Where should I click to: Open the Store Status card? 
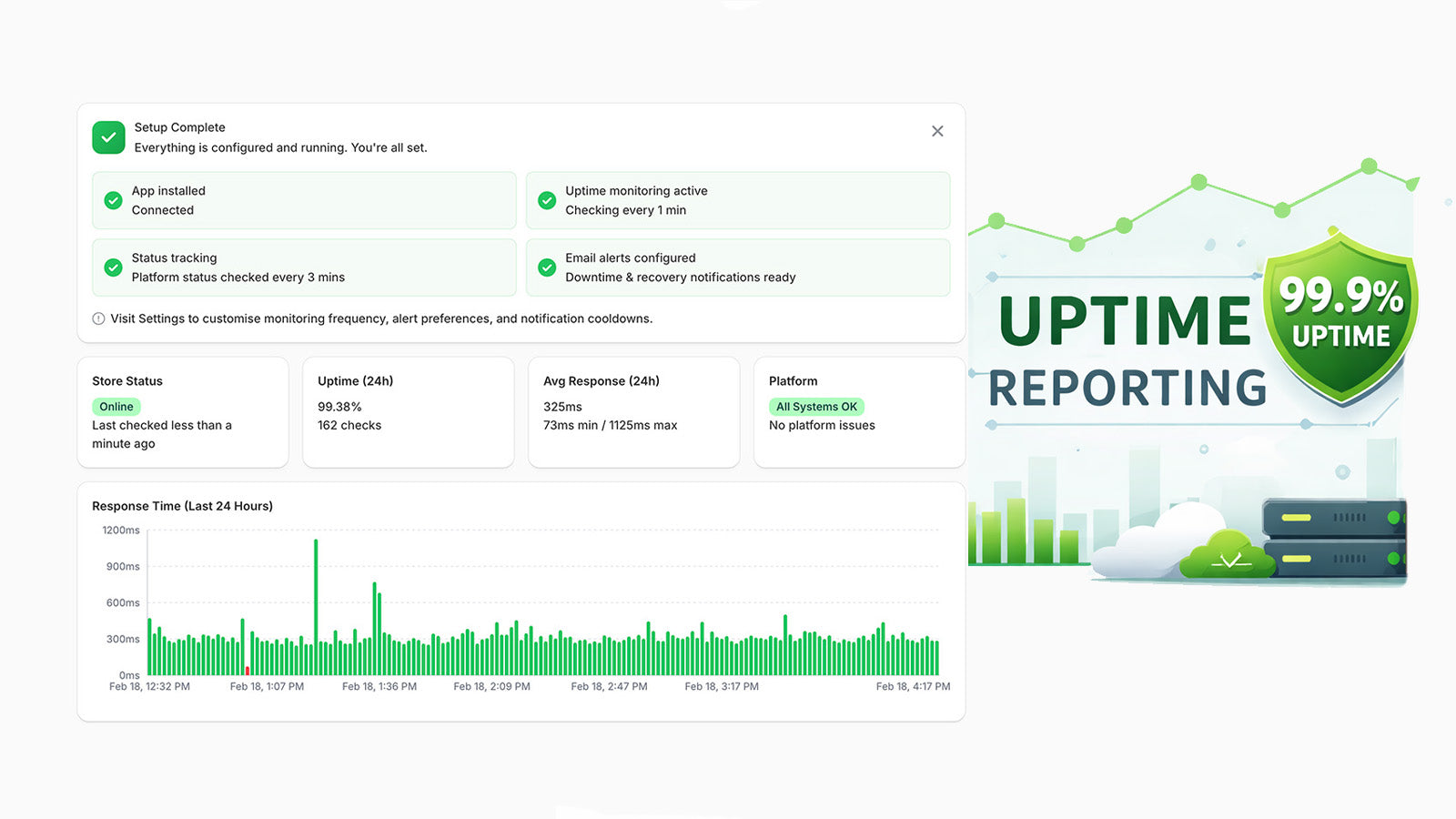click(183, 412)
